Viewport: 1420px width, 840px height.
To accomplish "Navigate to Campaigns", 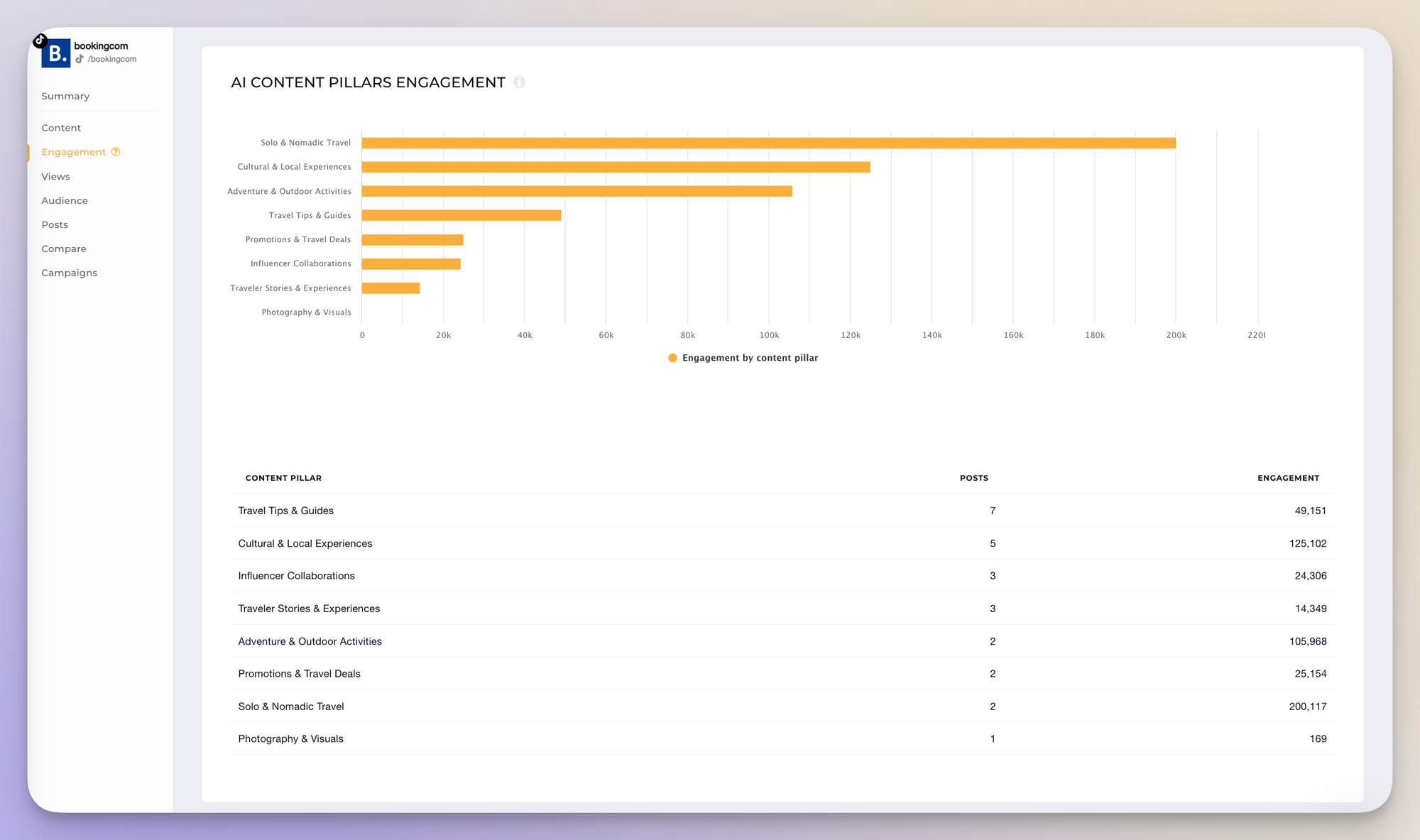I will coord(69,273).
